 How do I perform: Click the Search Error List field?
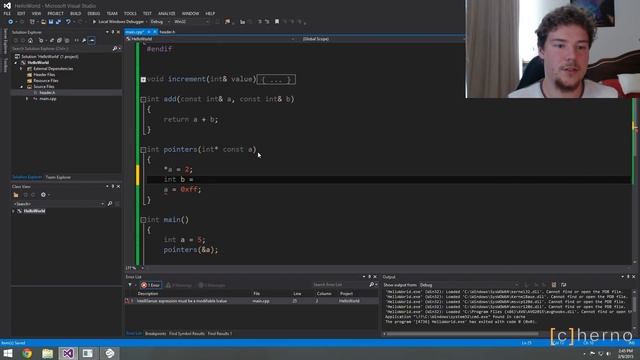340,285
